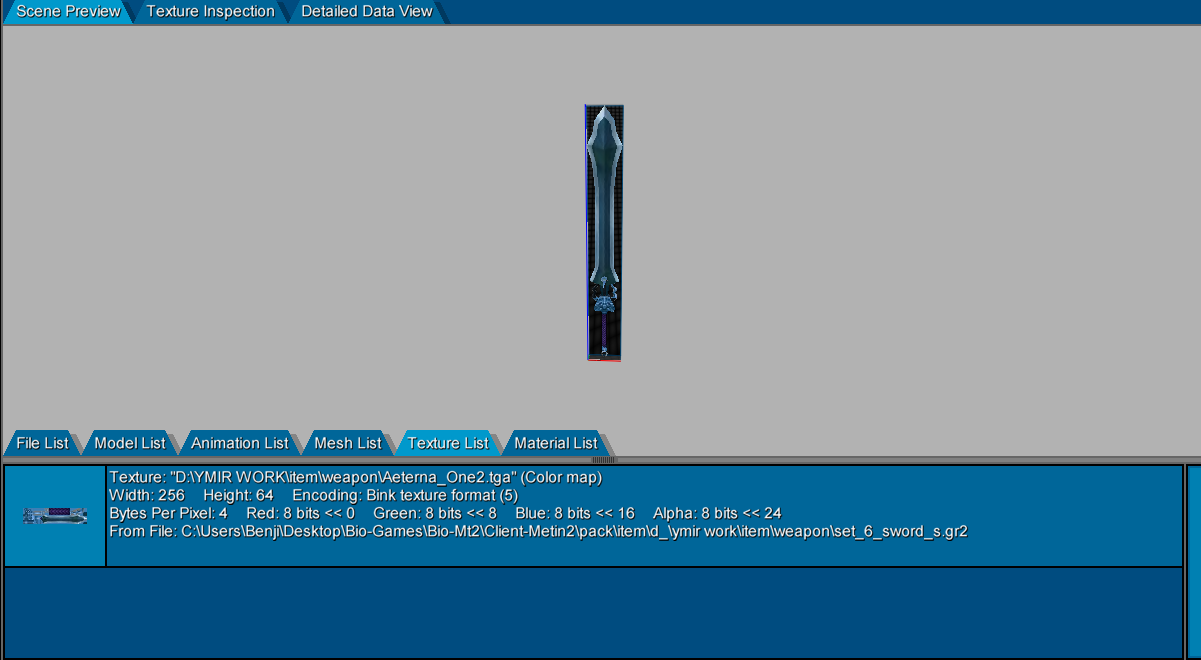Viewport: 1201px width, 660px height.
Task: Switch to the Scene Preview tab
Action: [68, 12]
